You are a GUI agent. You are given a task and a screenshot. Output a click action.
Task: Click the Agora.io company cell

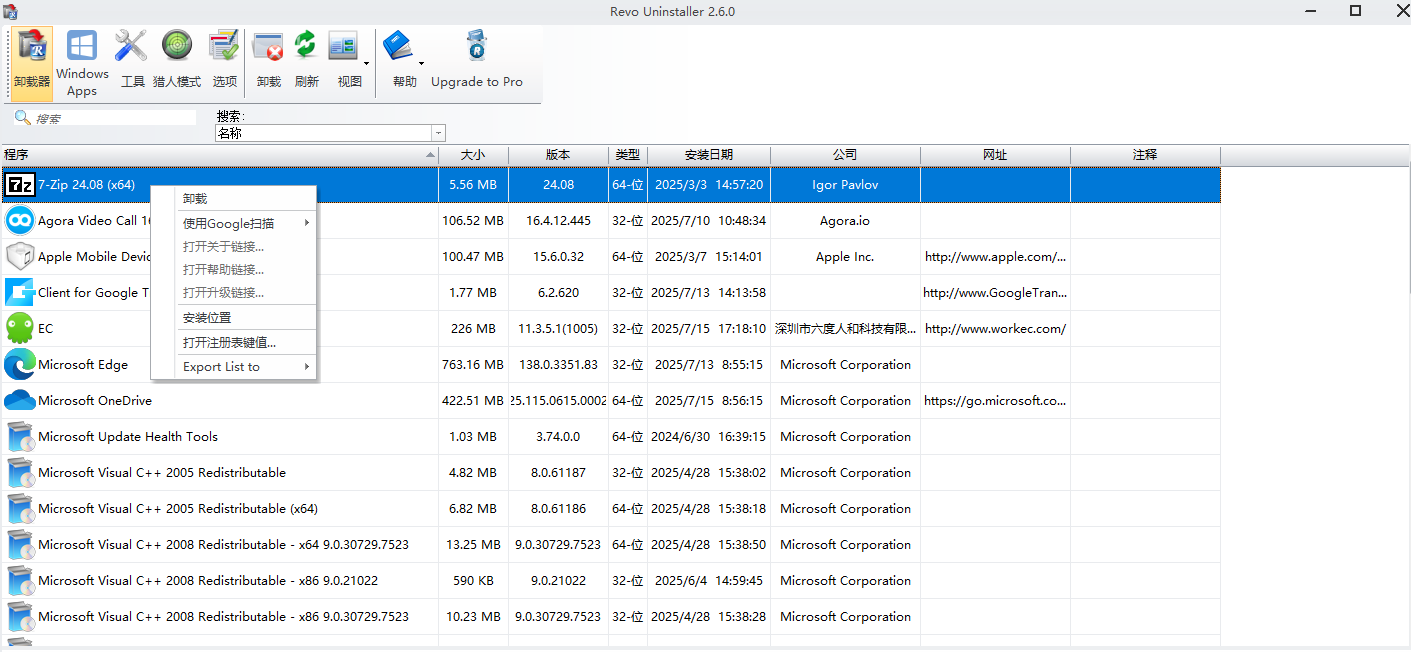[x=845, y=221]
